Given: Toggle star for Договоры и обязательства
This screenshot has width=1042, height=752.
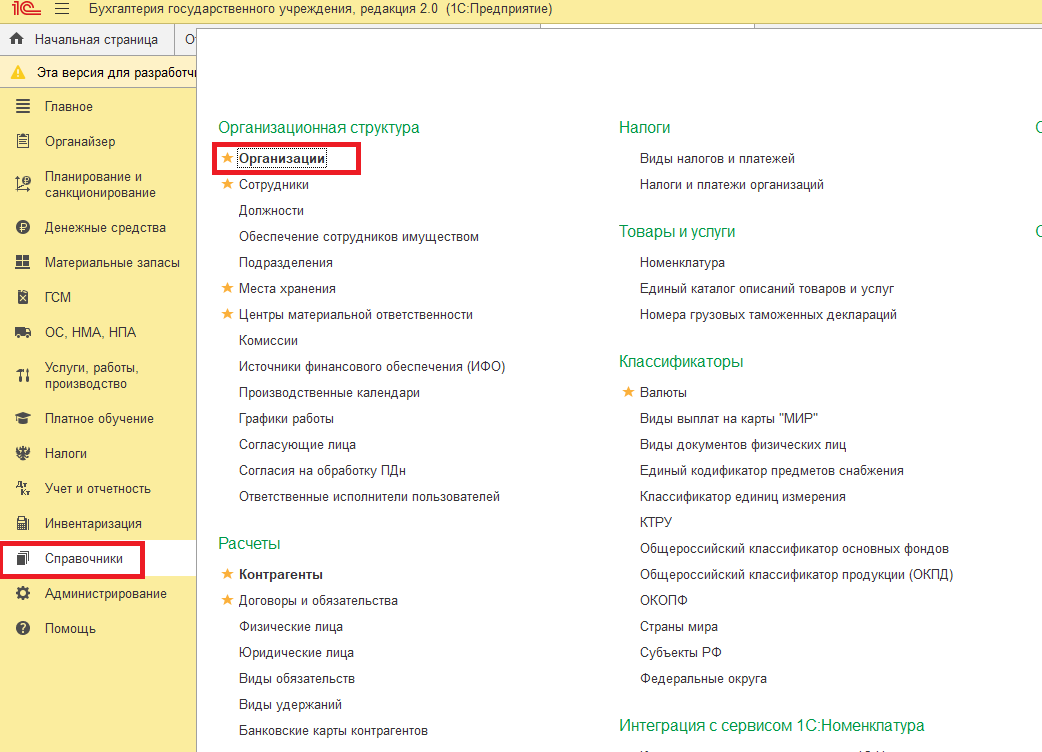Looking at the screenshot, I should 227,599.
